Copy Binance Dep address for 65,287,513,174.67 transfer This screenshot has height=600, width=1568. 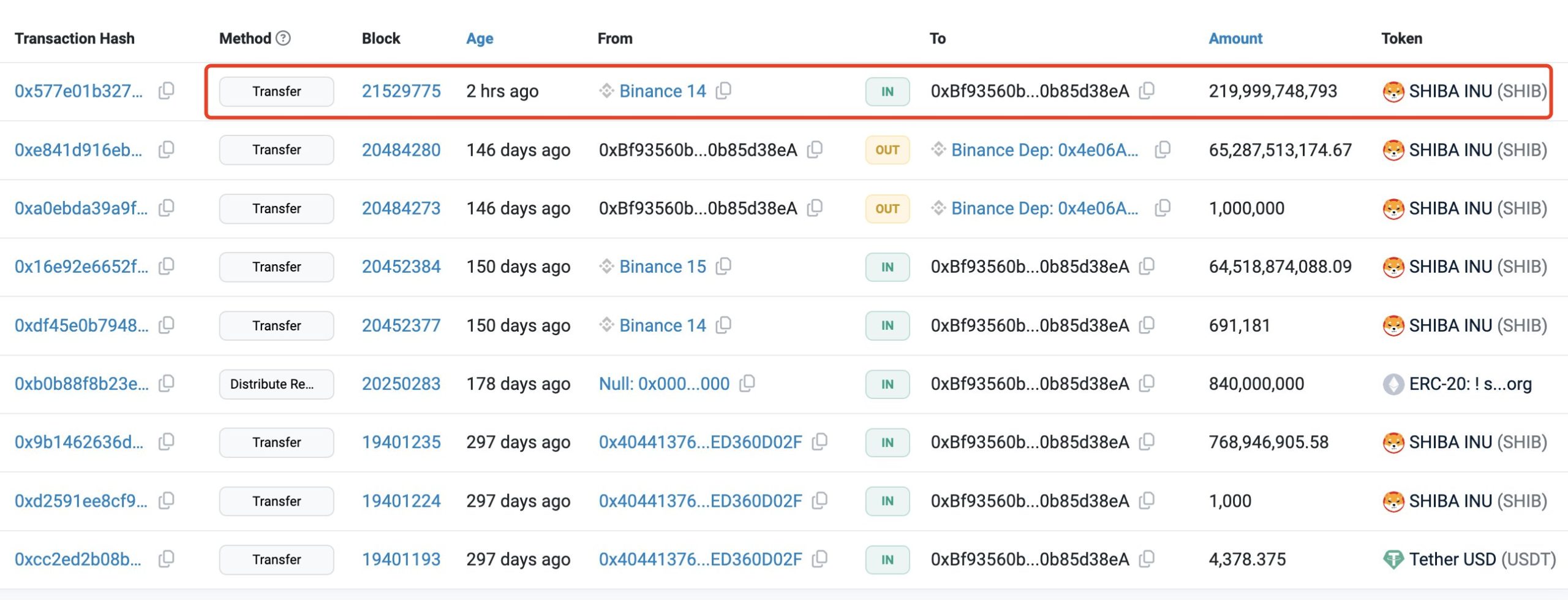[x=1162, y=150]
